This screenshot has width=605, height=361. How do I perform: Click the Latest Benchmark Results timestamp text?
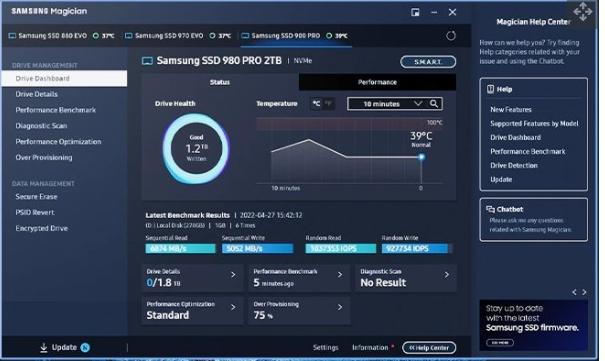[271, 215]
